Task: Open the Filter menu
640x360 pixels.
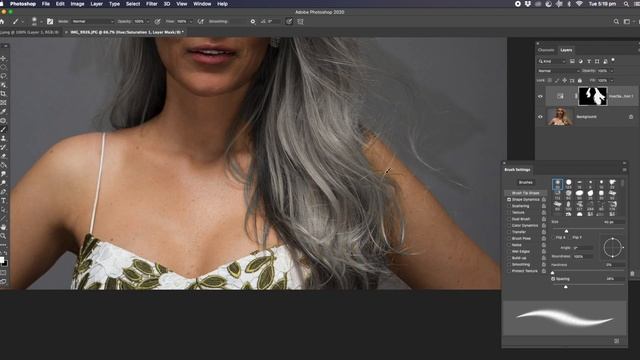Action: pos(151,4)
